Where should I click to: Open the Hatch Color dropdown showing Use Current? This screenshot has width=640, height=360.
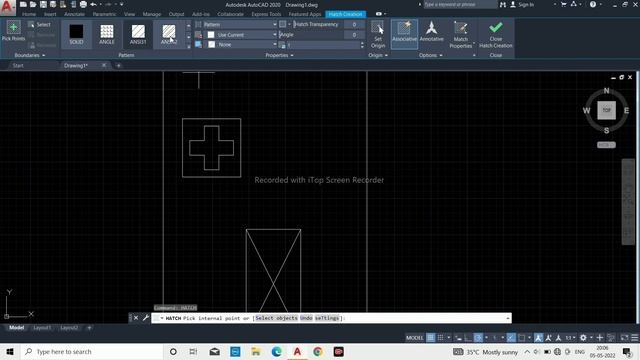[241, 35]
